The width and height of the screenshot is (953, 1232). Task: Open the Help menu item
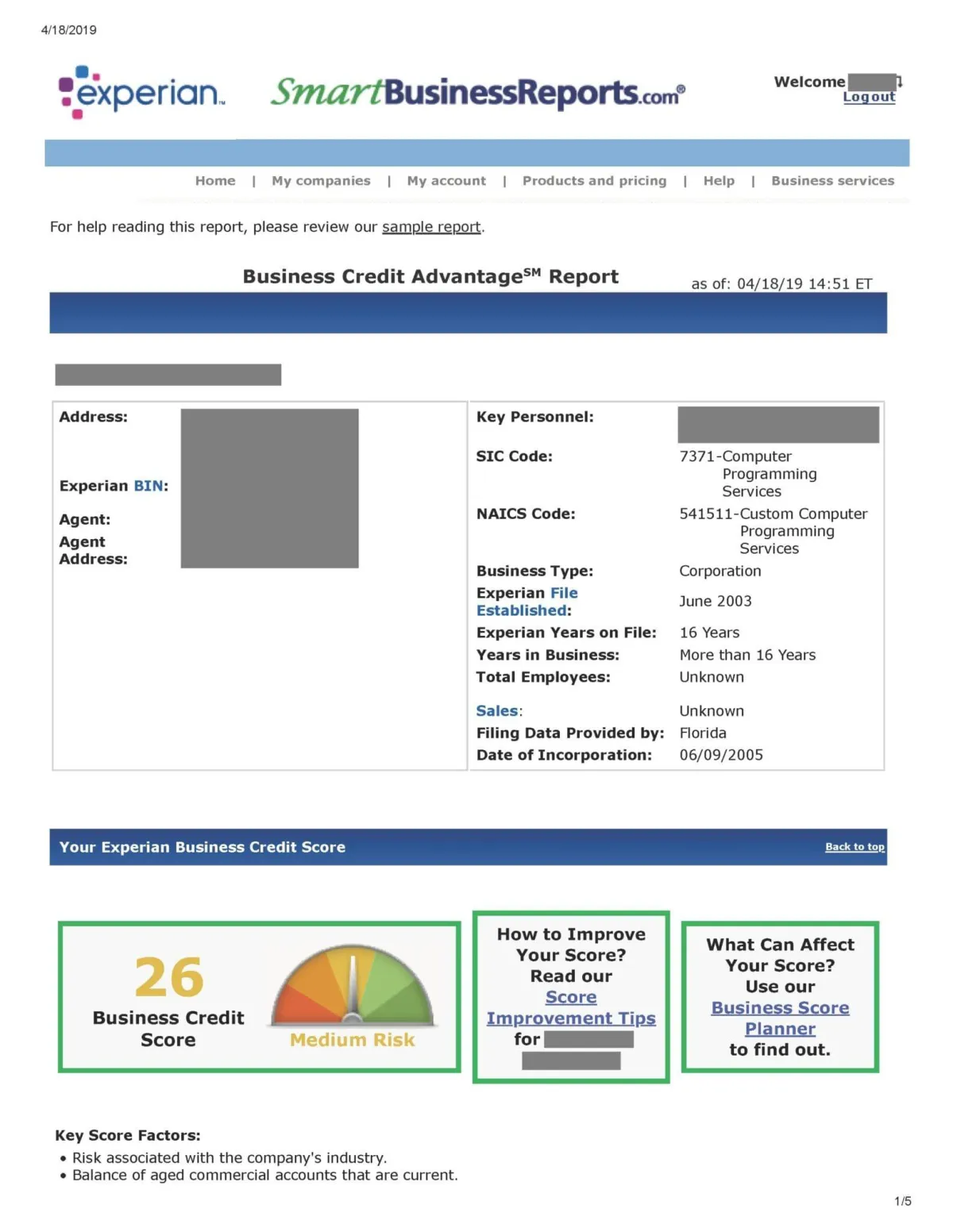pyautogui.click(x=719, y=181)
